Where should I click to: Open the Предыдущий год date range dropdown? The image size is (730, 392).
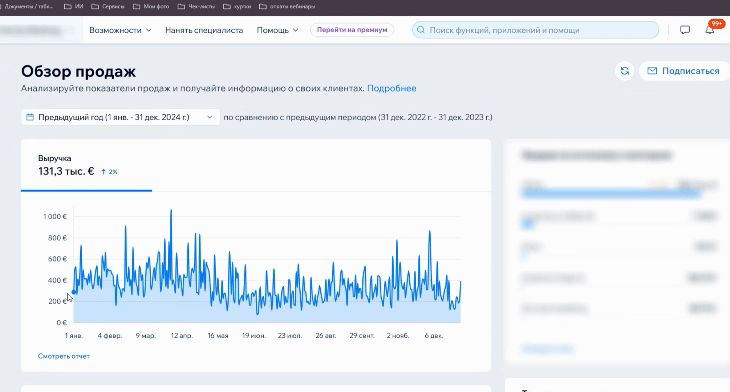tap(120, 117)
